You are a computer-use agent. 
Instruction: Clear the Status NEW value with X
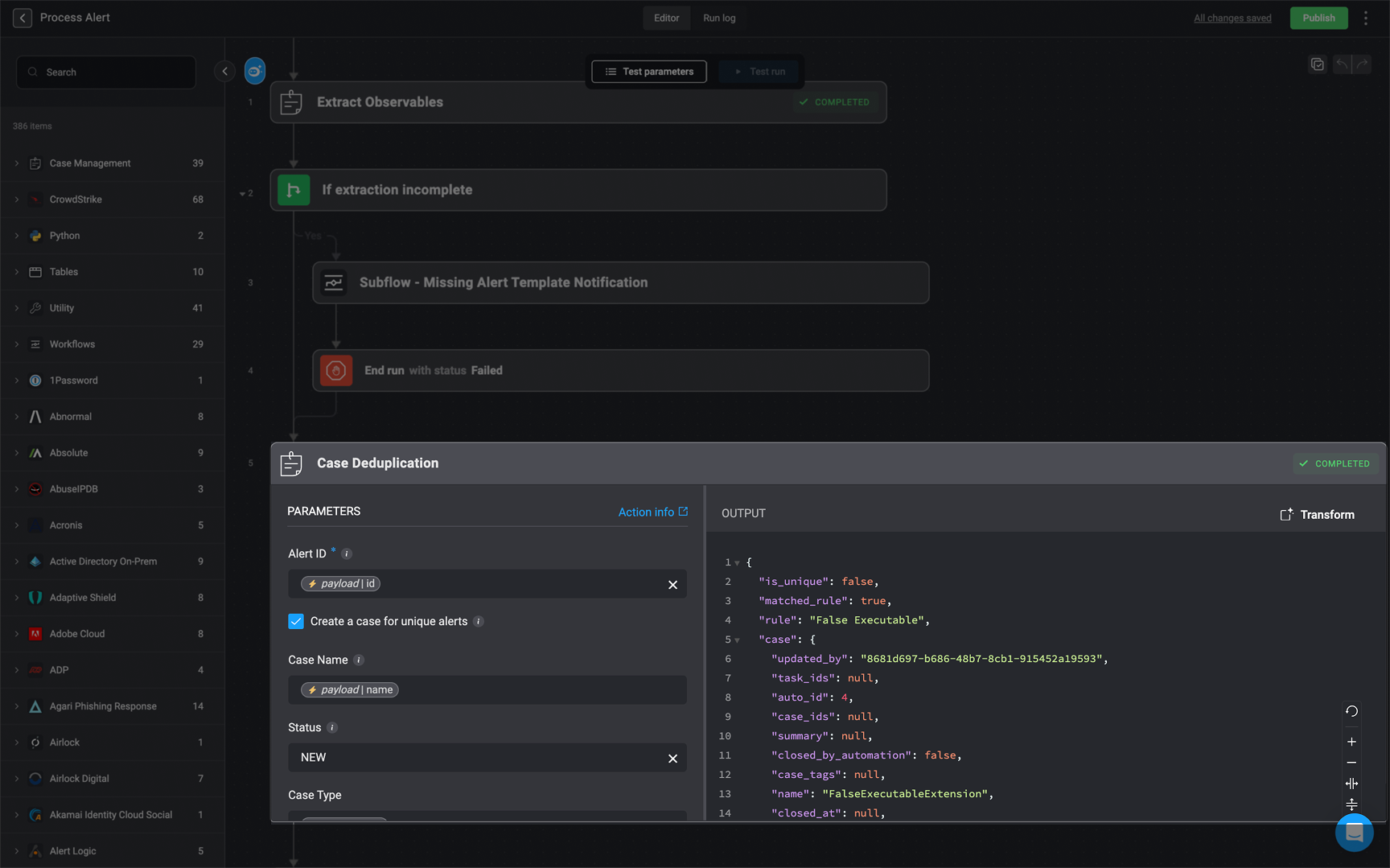(672, 759)
